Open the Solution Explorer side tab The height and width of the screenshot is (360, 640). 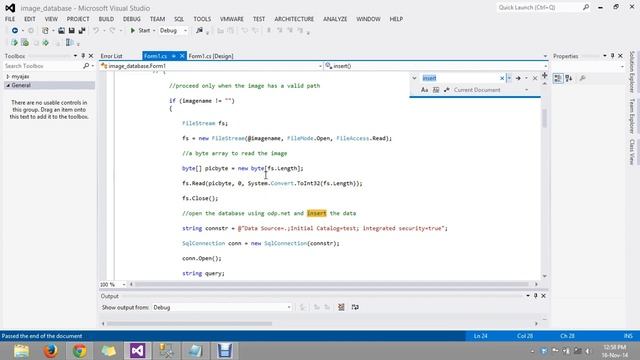(x=632, y=72)
